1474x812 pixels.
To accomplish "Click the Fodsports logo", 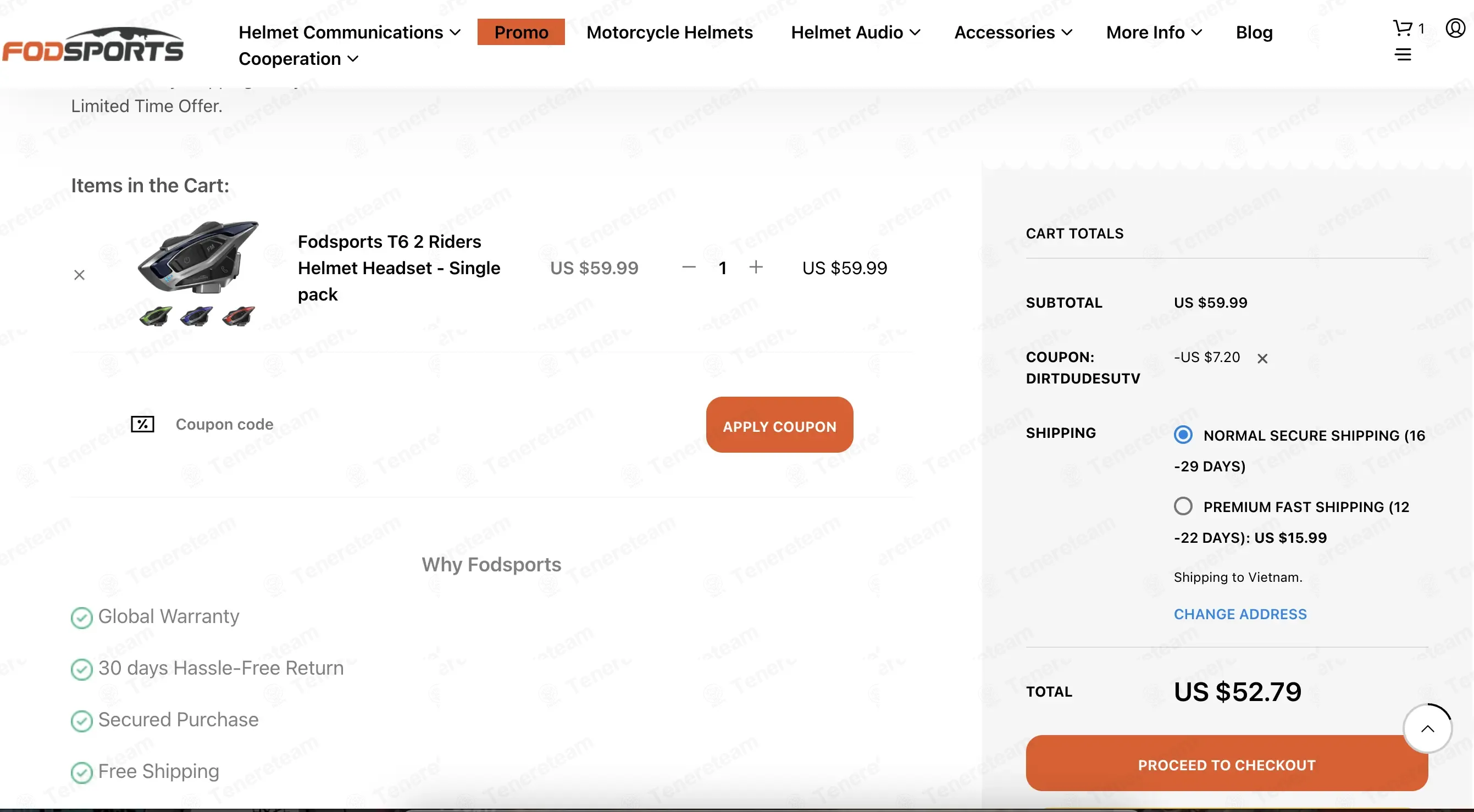I will tap(93, 45).
